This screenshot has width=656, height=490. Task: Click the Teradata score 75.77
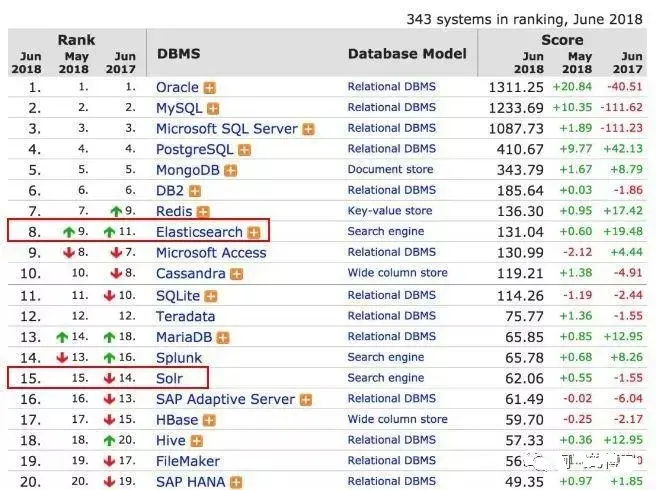tap(524, 317)
